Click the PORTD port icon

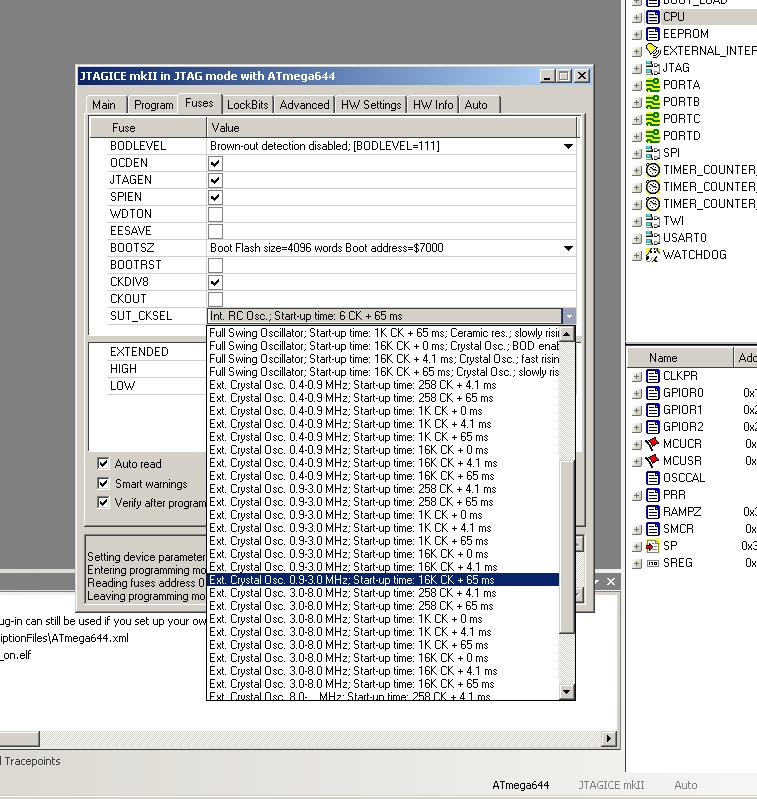[653, 136]
